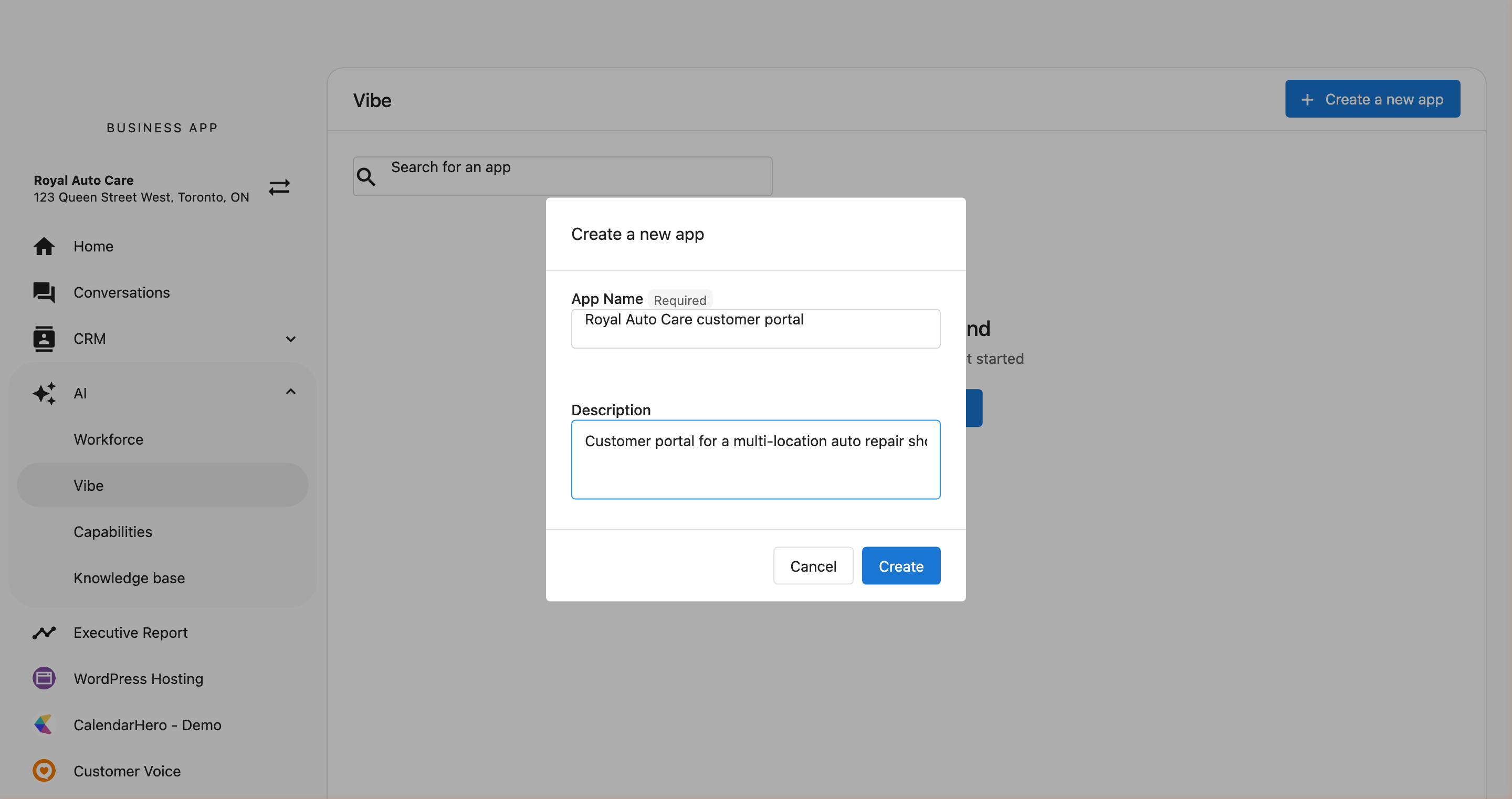
Task: Select the CRM contact card icon
Action: [44, 339]
